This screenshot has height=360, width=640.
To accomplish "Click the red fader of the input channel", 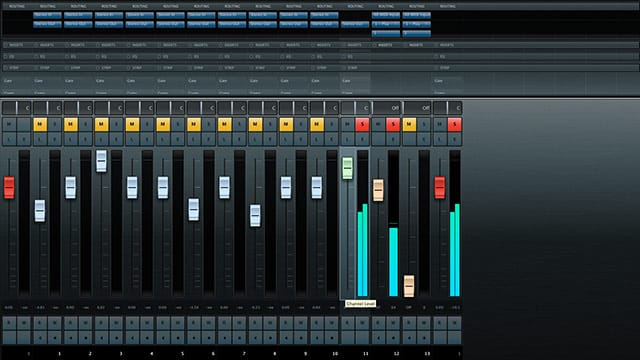I will [9, 188].
